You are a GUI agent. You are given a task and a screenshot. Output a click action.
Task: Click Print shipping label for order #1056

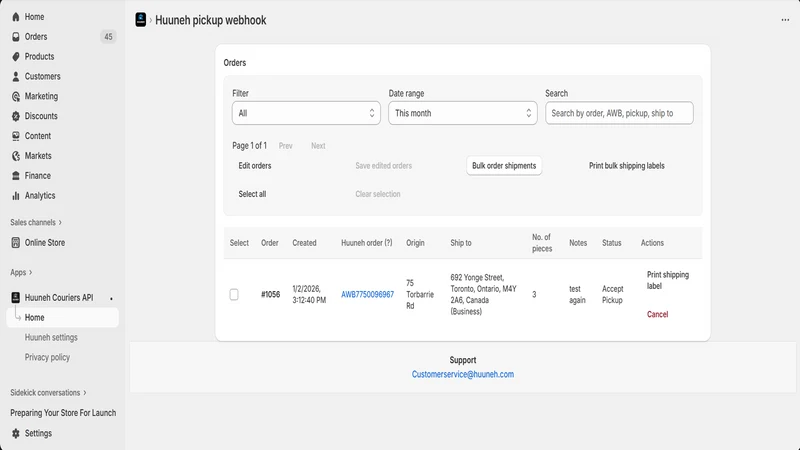click(x=667, y=280)
